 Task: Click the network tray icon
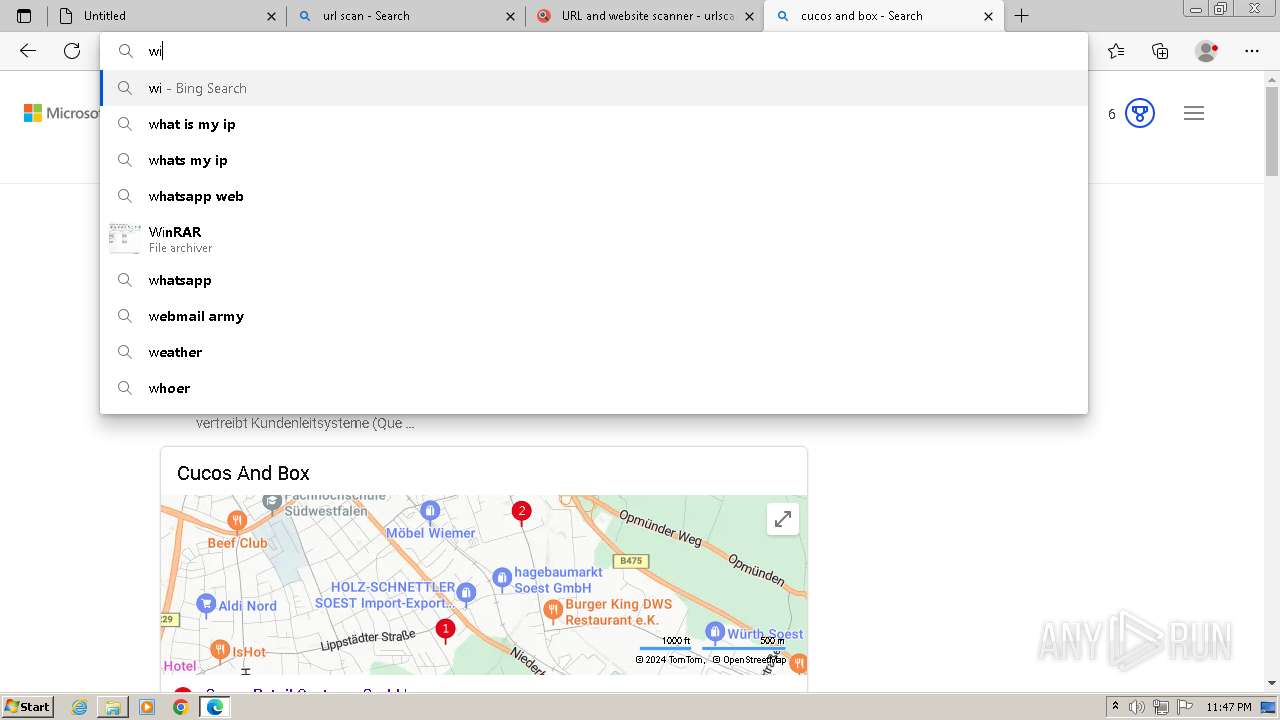[1161, 707]
